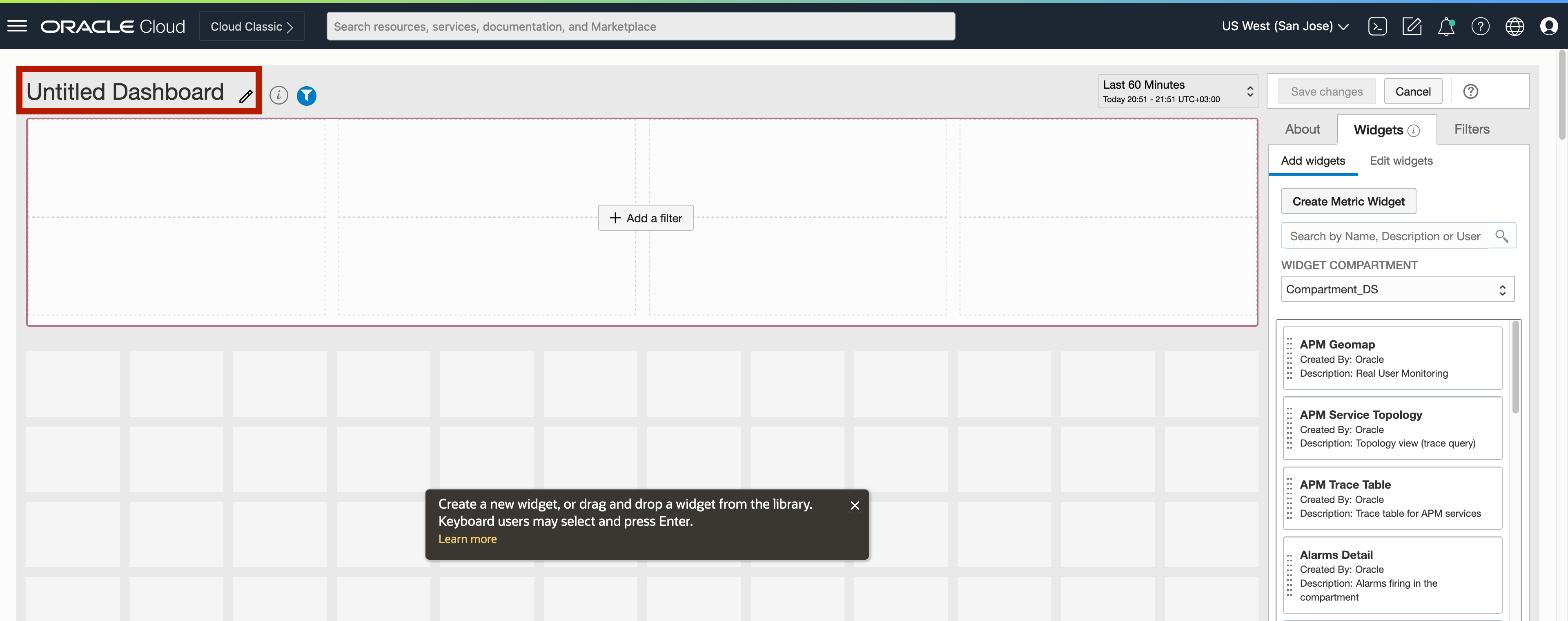
Task: Switch to the Filters tab
Action: 1471,129
